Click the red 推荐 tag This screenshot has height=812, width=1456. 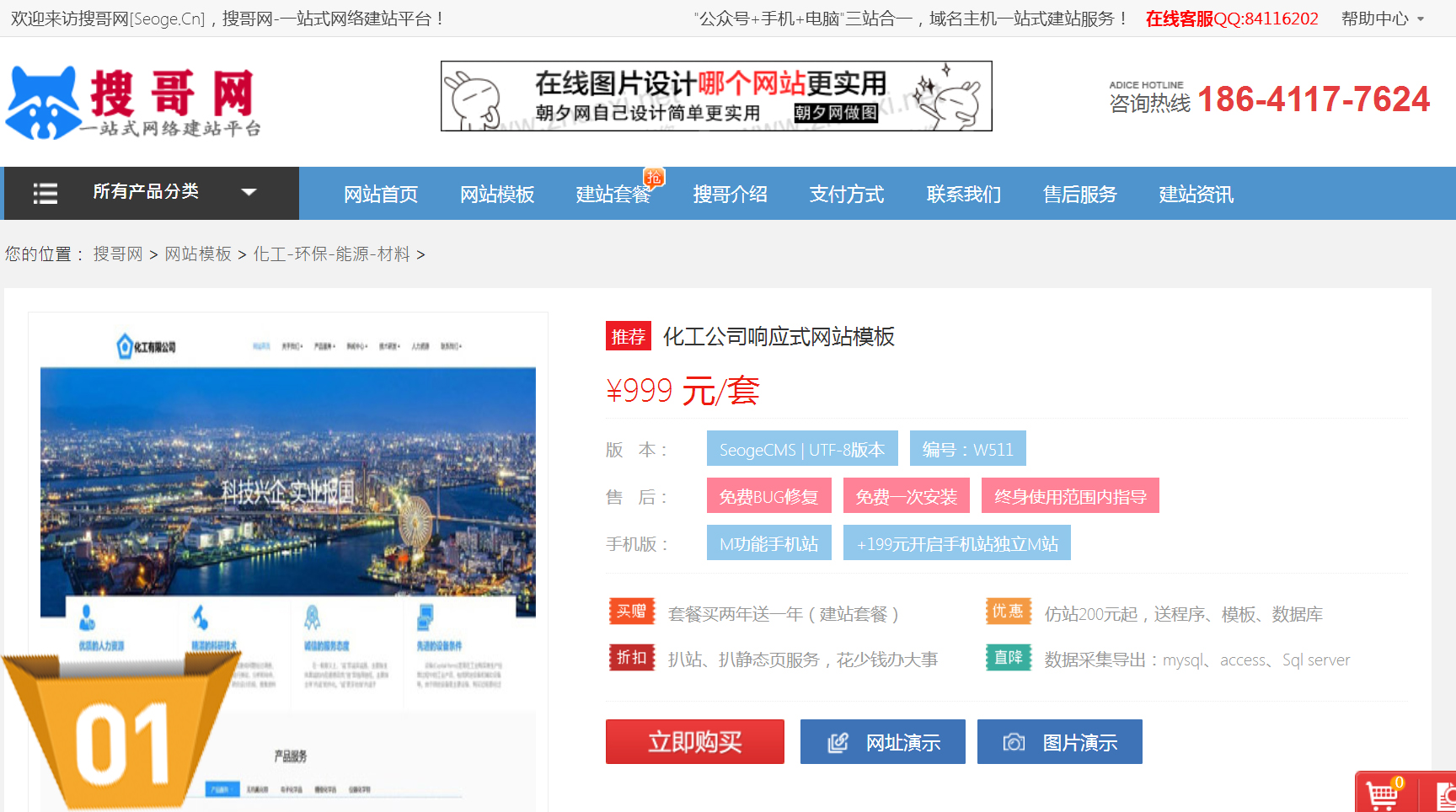628,337
